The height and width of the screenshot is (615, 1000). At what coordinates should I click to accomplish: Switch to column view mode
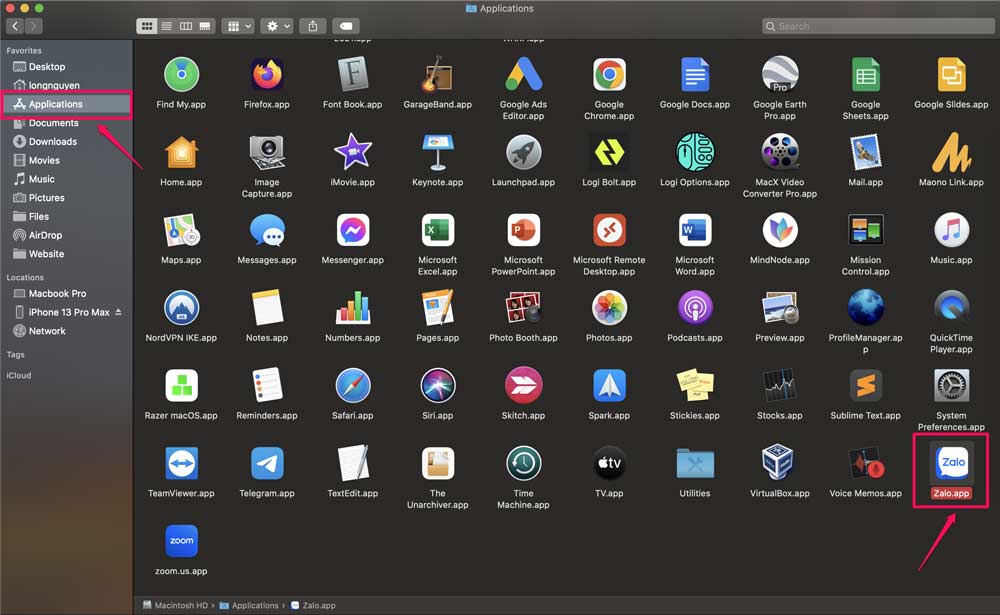point(185,26)
